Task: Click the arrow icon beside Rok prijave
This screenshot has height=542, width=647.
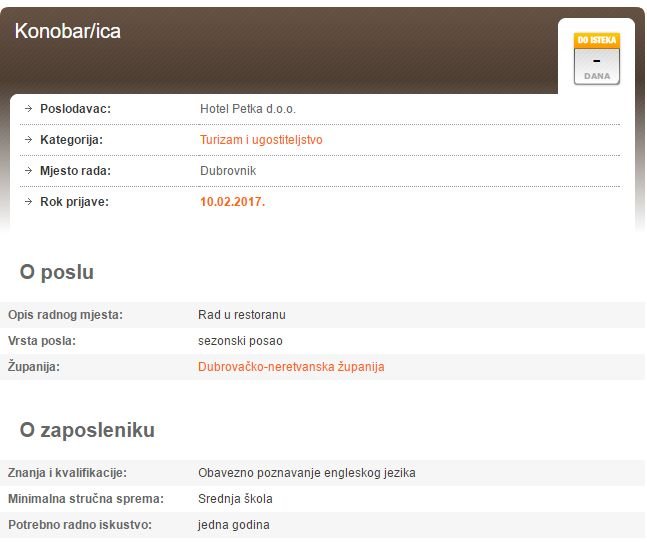Action: pyautogui.click(x=28, y=202)
